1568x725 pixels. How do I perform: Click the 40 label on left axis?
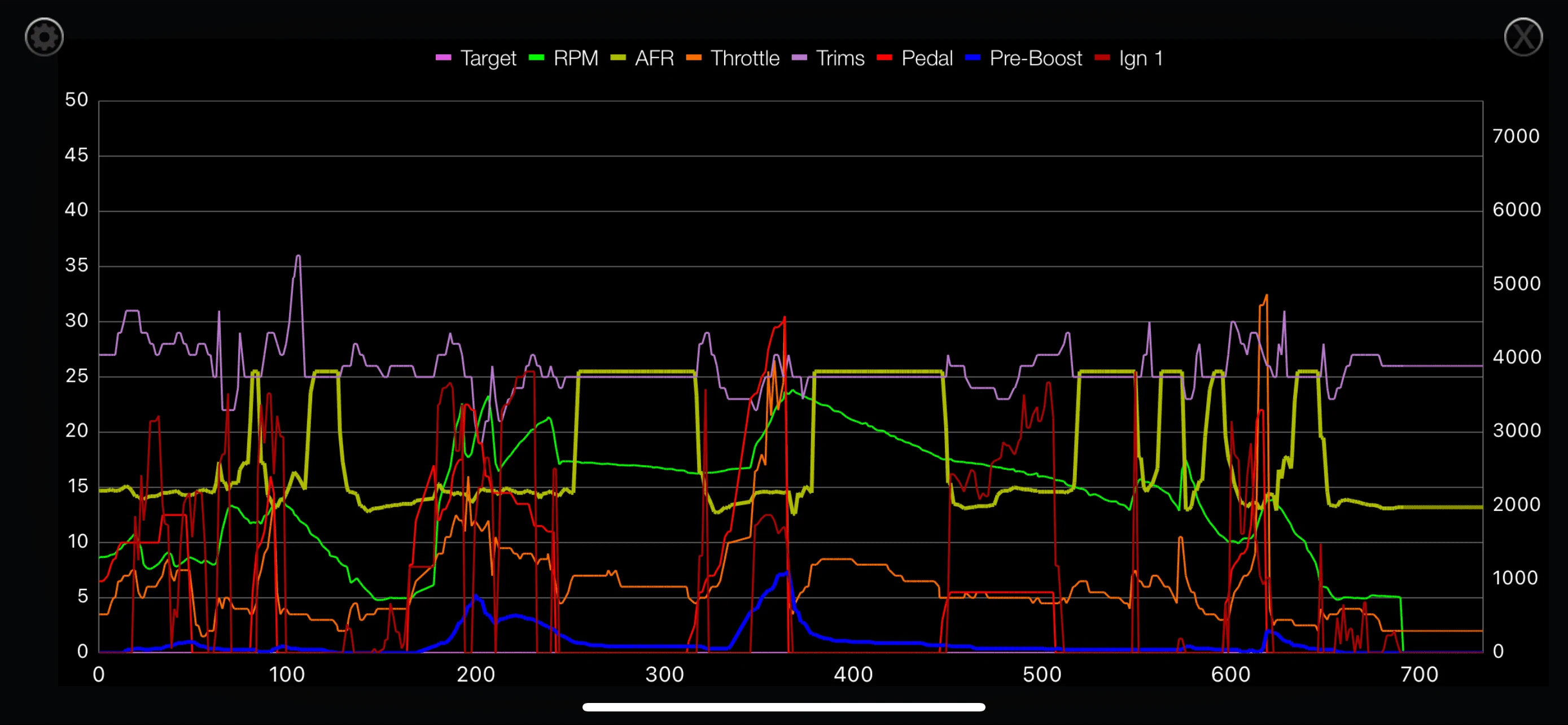click(x=77, y=210)
